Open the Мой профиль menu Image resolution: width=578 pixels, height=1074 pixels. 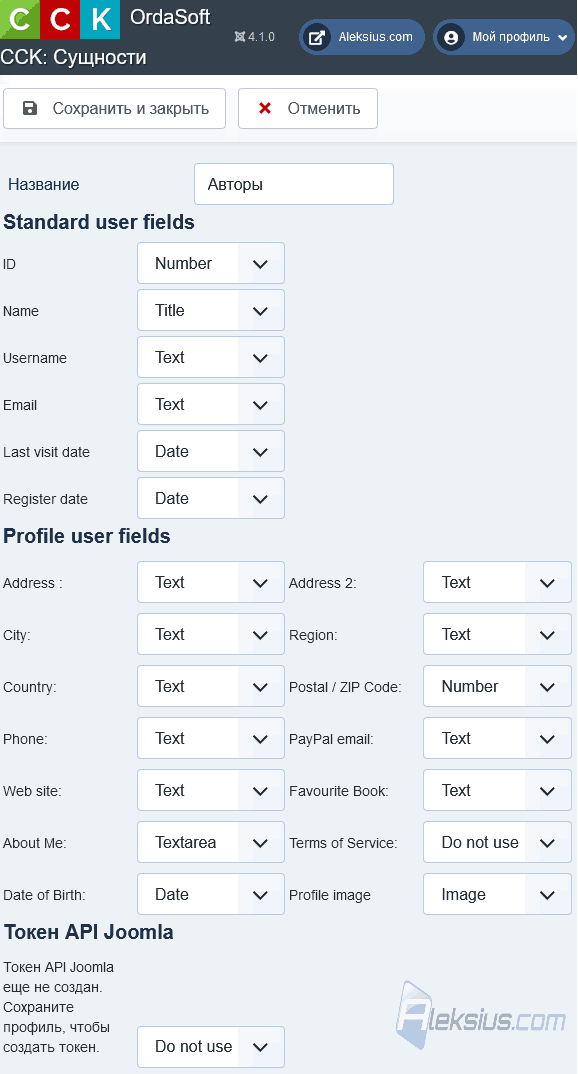505,37
